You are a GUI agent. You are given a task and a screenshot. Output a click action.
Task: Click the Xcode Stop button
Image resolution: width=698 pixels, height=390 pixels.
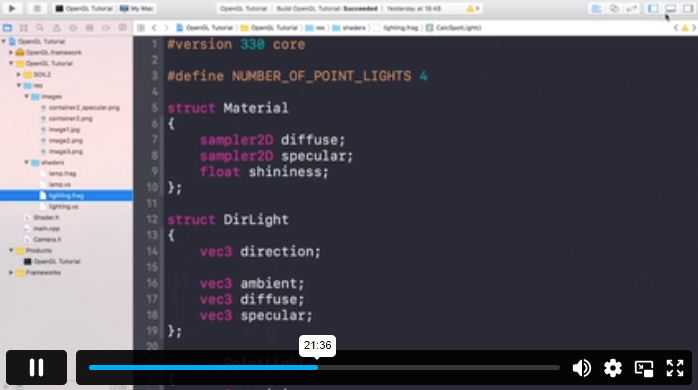tap(37, 8)
